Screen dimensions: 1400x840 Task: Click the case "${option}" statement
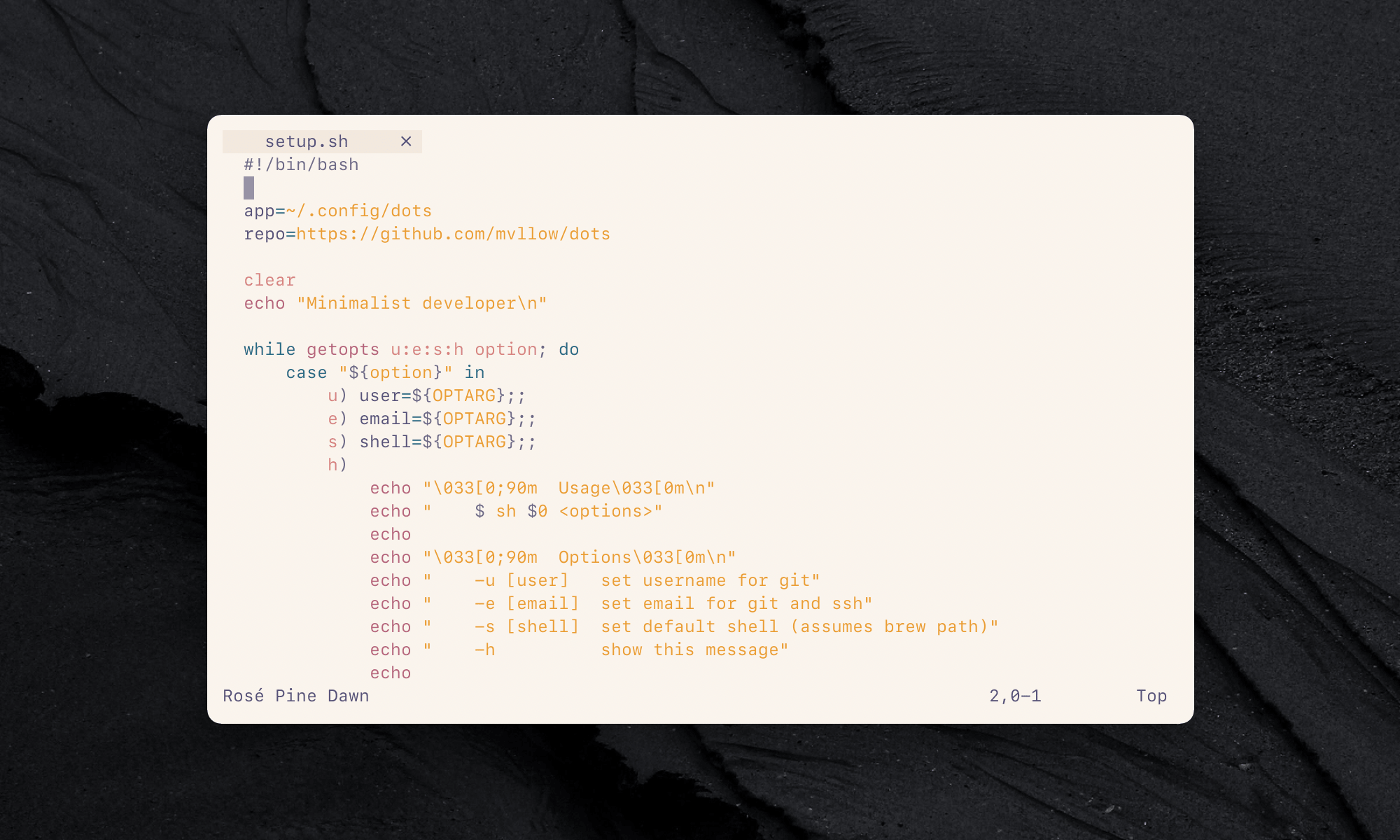[385, 372]
